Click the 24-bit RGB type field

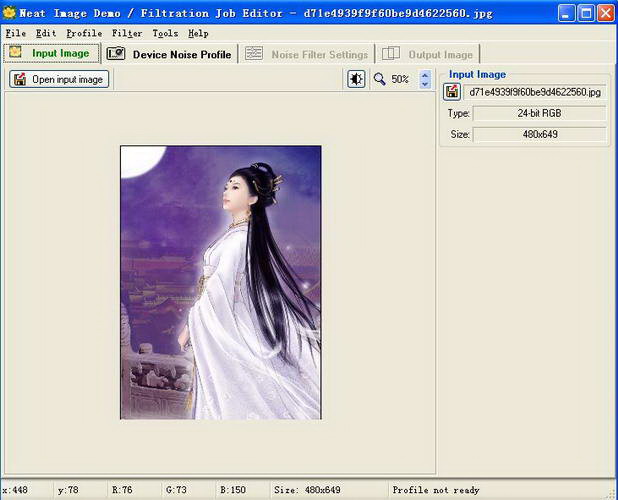coord(539,113)
